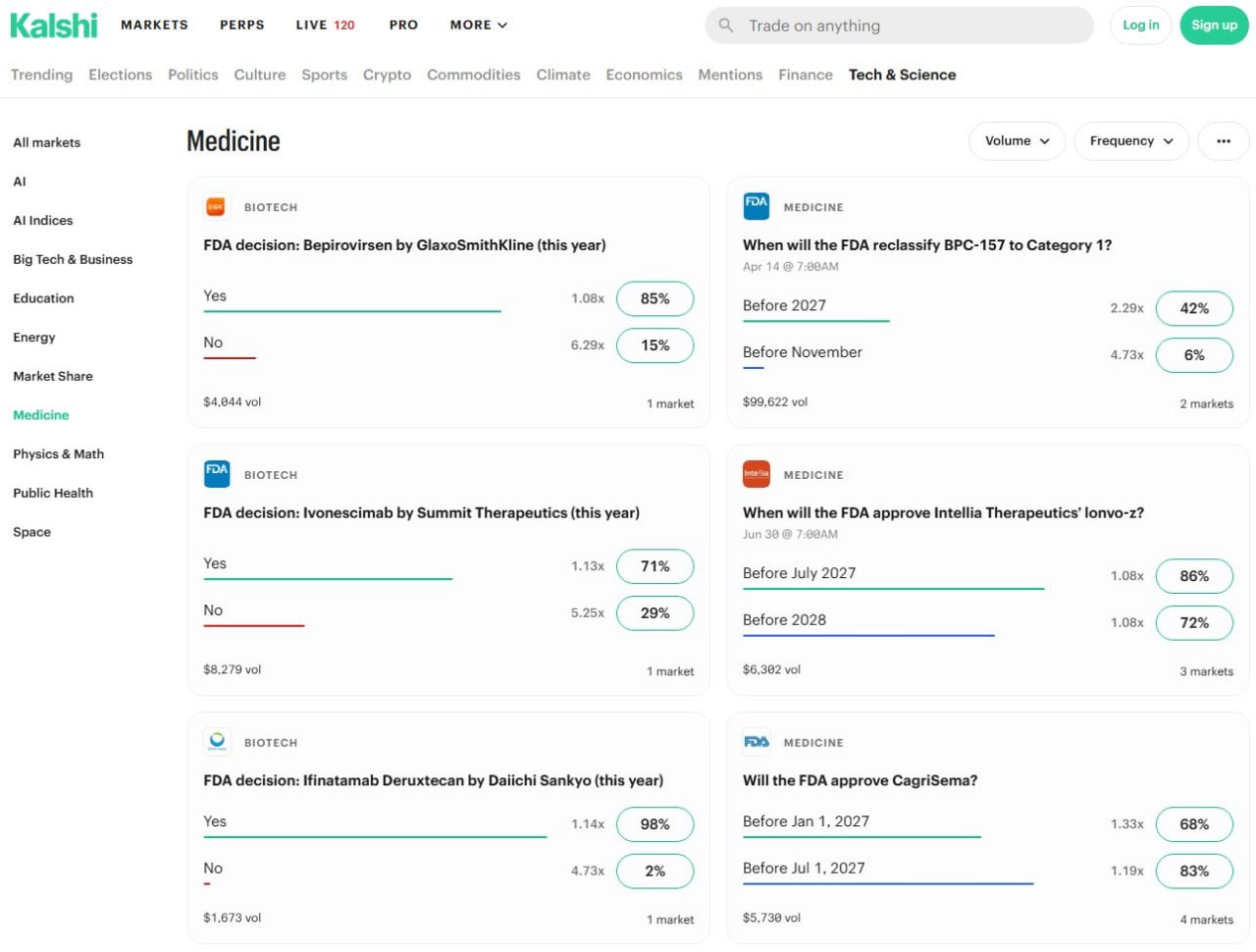Select the Tech & Science category
The width and height of the screenshot is (1256, 952).
click(903, 75)
